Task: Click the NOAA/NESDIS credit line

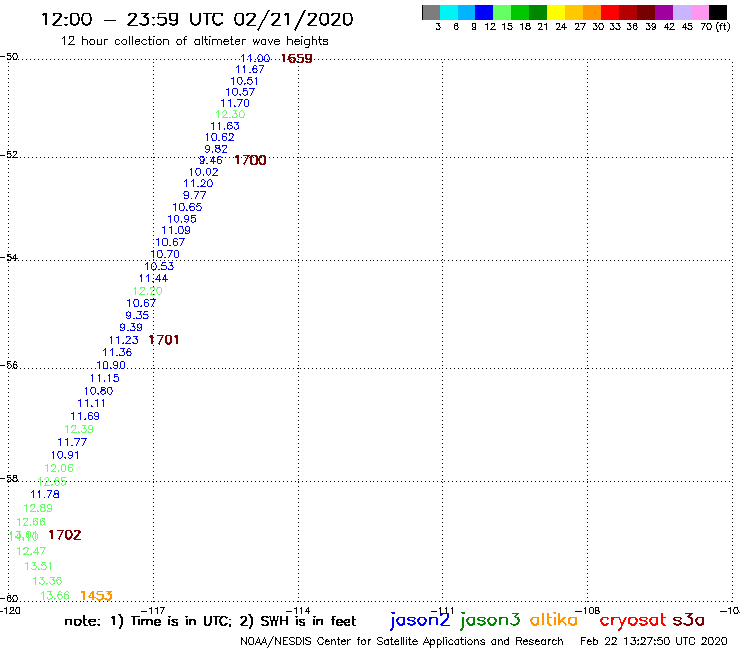Action: click(402, 641)
